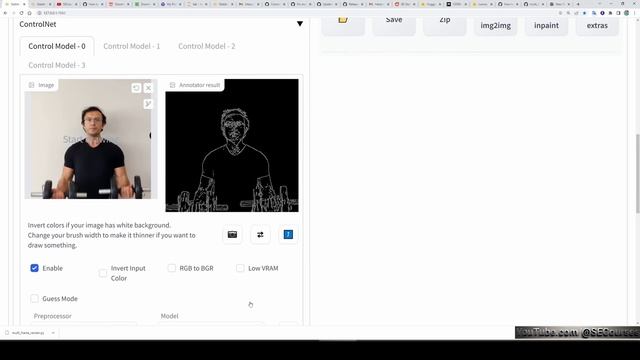Click the "Model" label text
640x360 pixels.
pyautogui.click(x=169, y=316)
